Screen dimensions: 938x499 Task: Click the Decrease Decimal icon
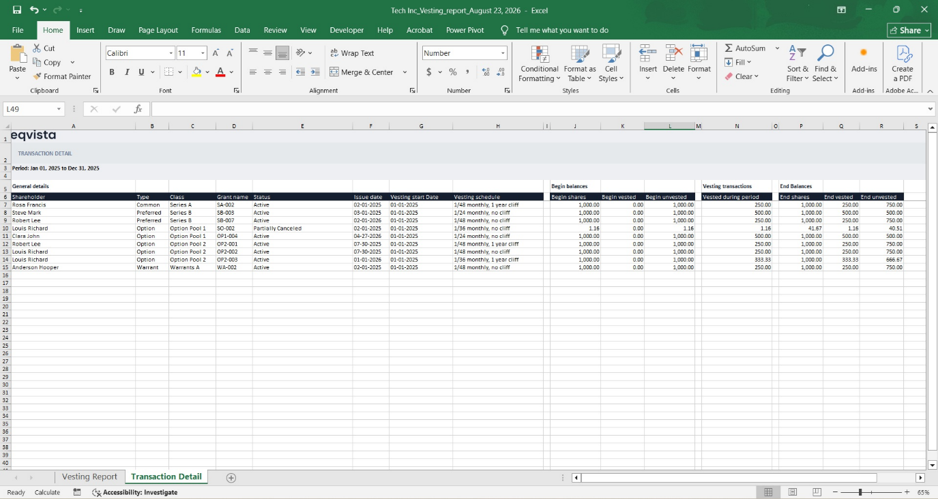point(500,72)
